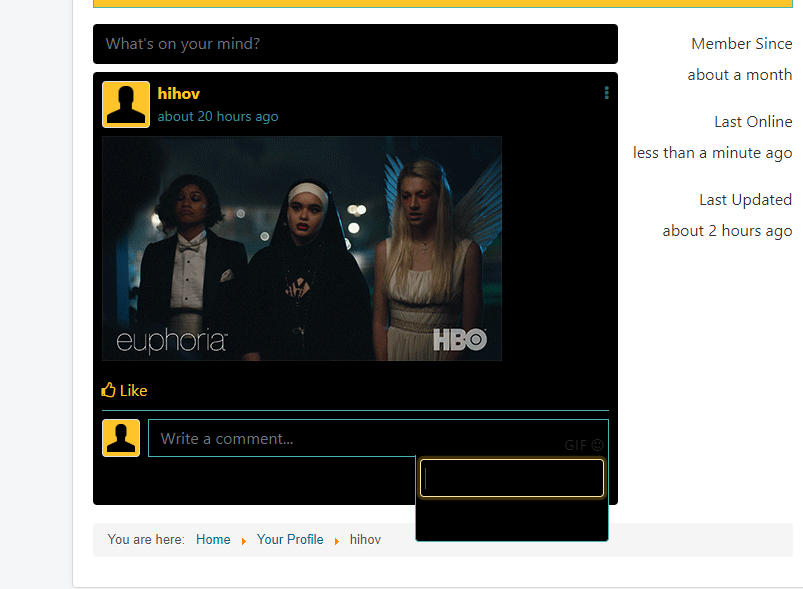Open the hihov username link on post
This screenshot has width=803, height=589.
[x=179, y=94]
